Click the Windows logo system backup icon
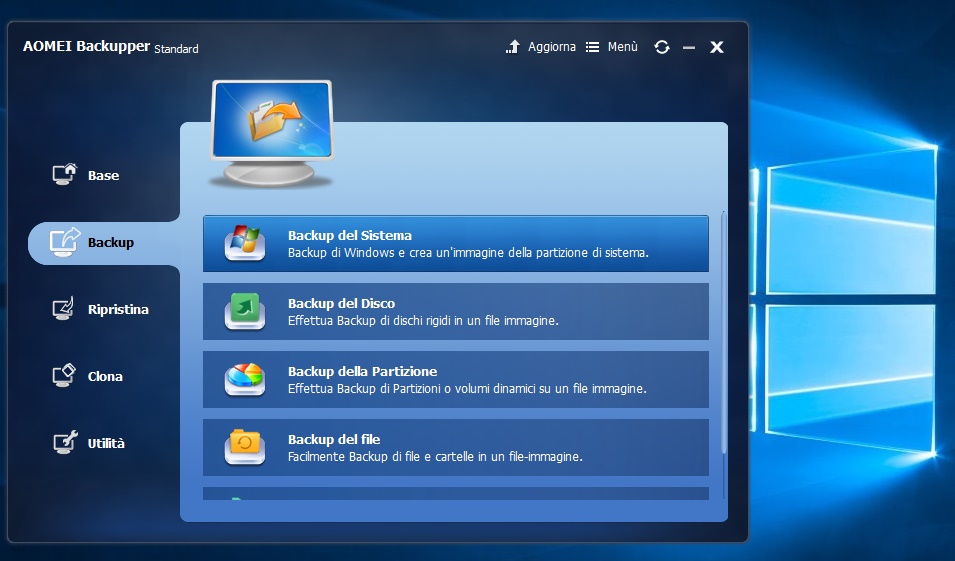The image size is (955, 561). (x=245, y=243)
